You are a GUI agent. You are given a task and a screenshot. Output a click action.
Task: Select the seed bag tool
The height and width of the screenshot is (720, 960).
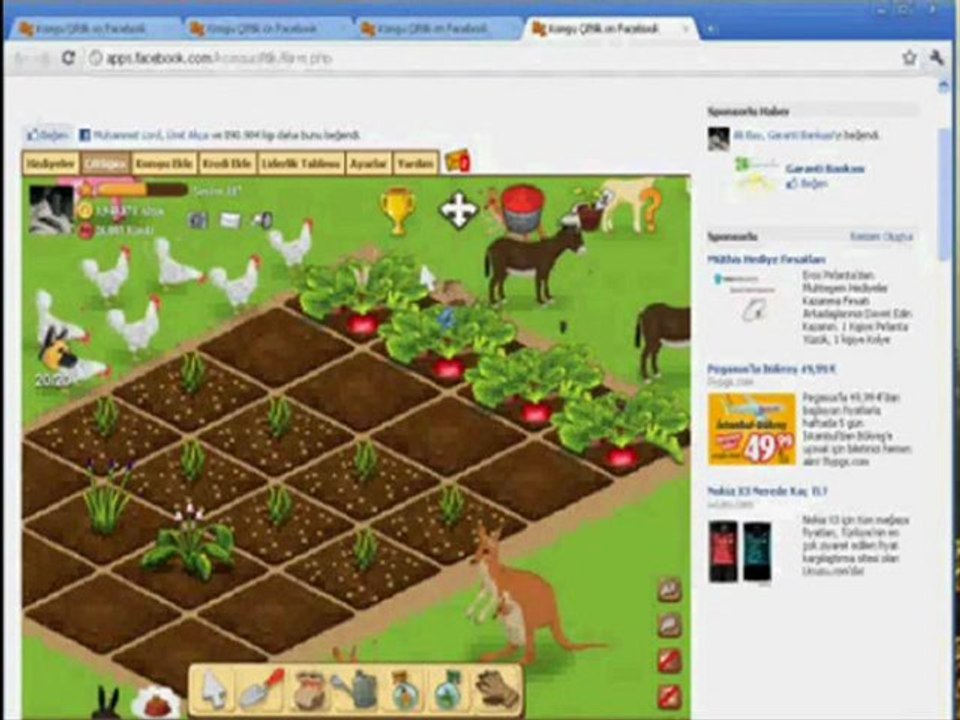pos(309,691)
